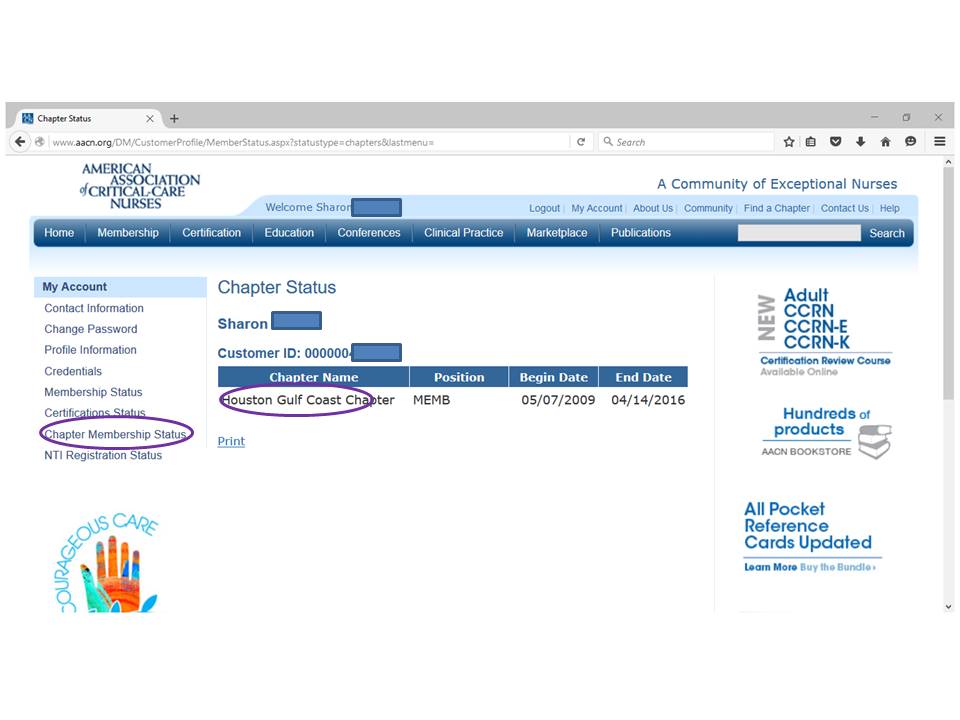Click the reload page icon
960x720 pixels.
click(x=580, y=142)
